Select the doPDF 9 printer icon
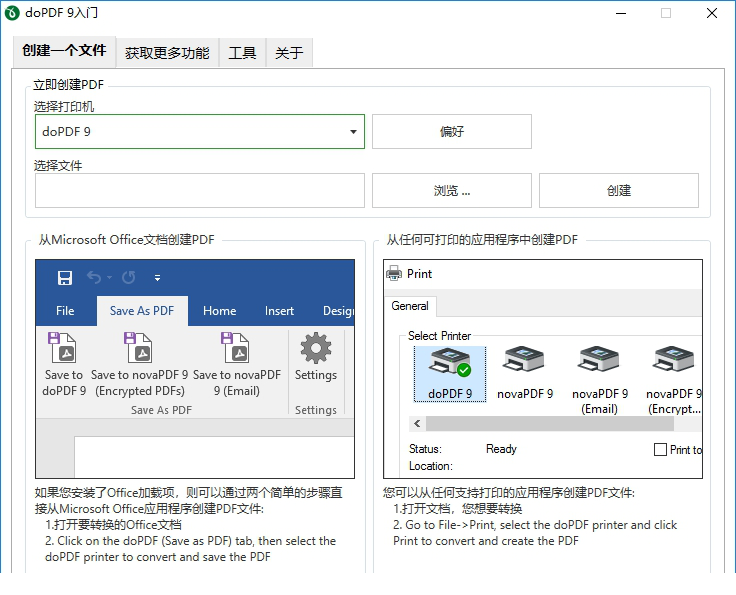This screenshot has width=736, height=595. [450, 363]
